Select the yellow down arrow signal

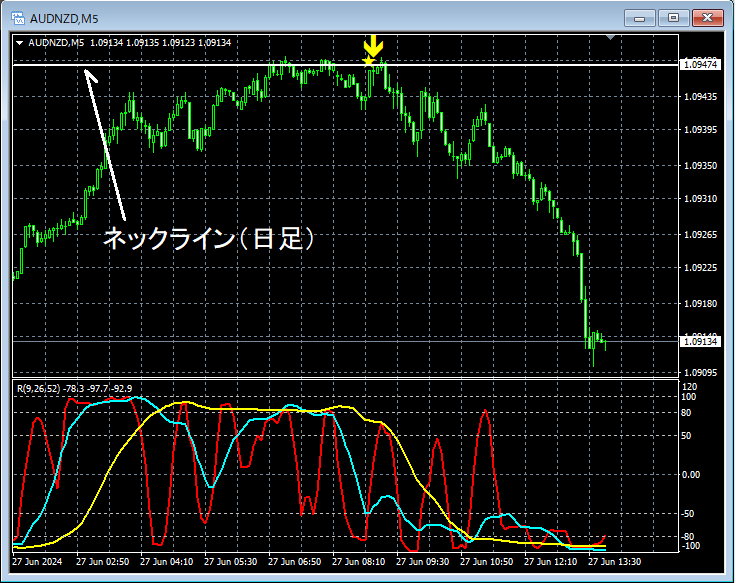[373, 46]
